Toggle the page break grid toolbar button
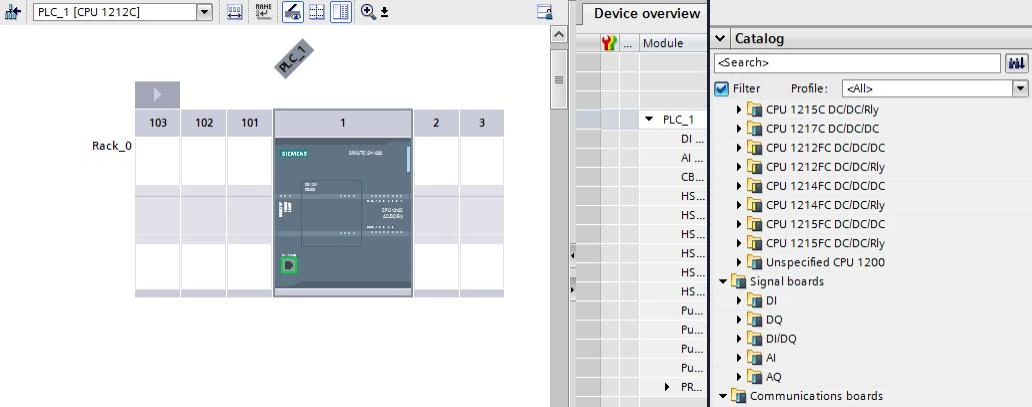Viewport: 1032px width, 407px height. pyautogui.click(x=316, y=12)
